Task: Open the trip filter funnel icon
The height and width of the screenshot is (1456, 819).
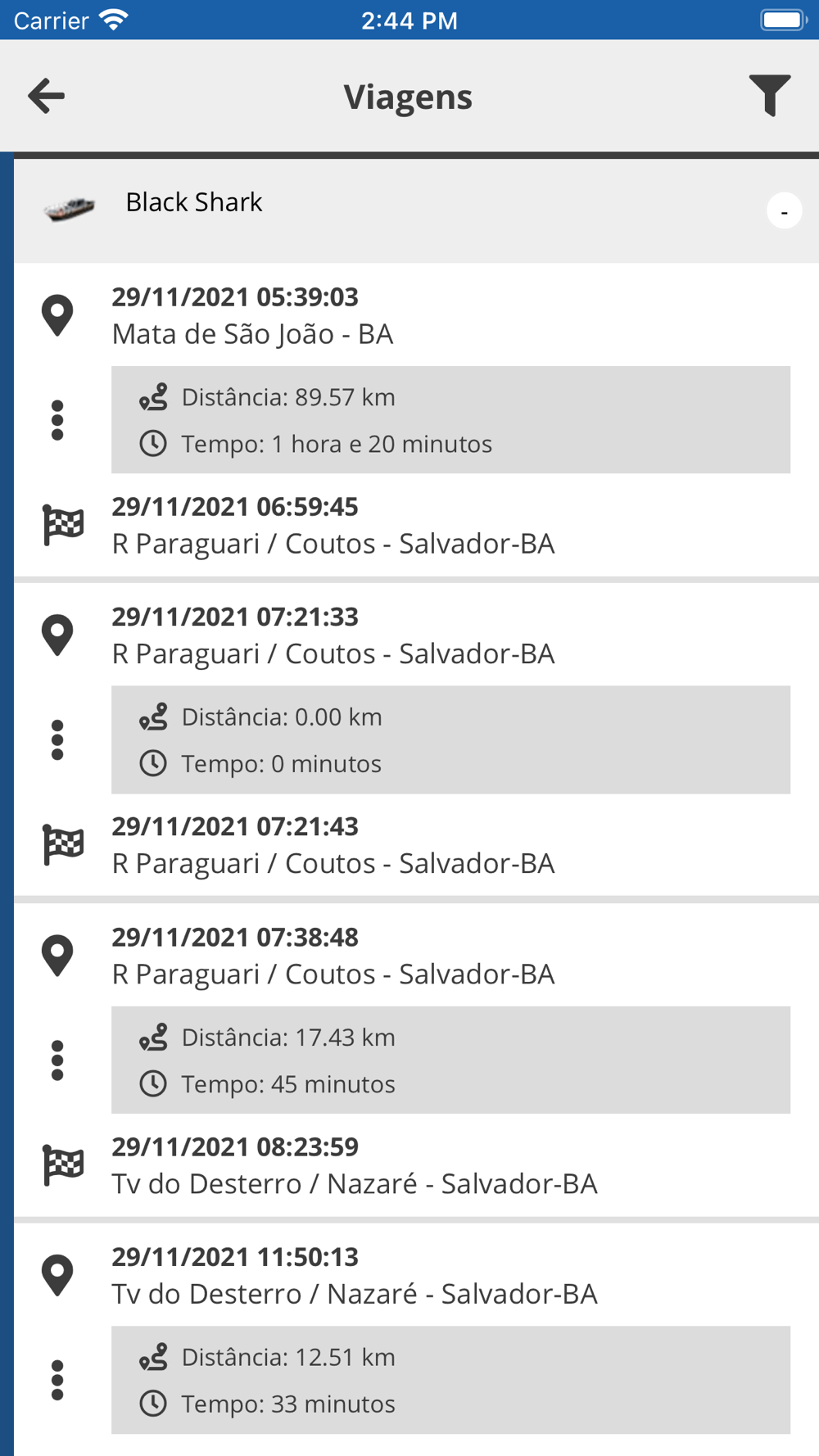Action: coord(769,96)
